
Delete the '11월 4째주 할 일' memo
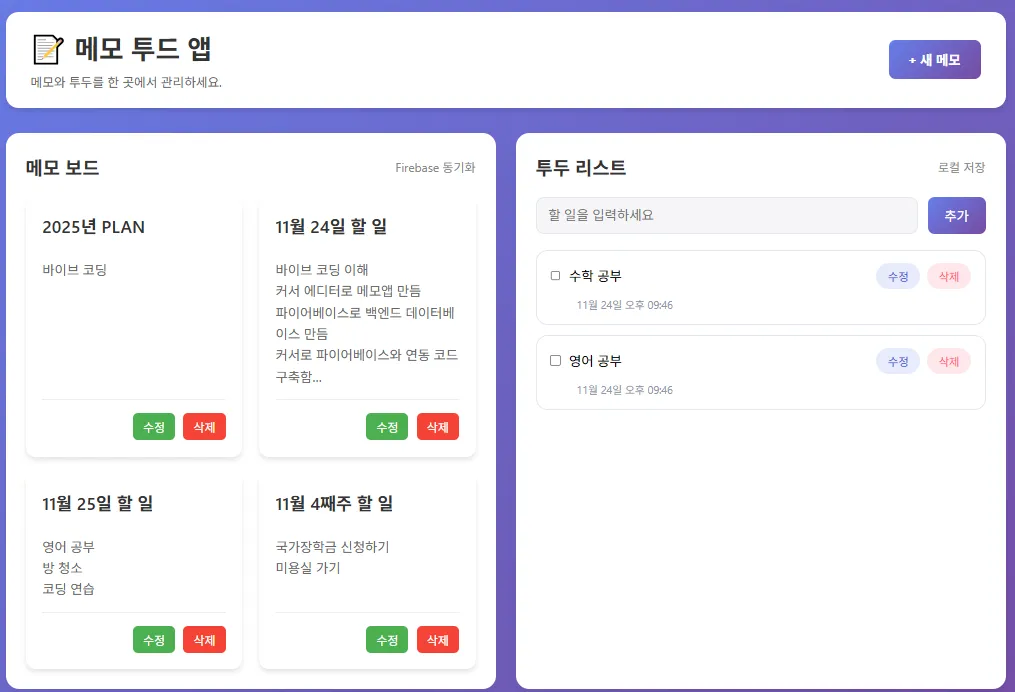(437, 639)
